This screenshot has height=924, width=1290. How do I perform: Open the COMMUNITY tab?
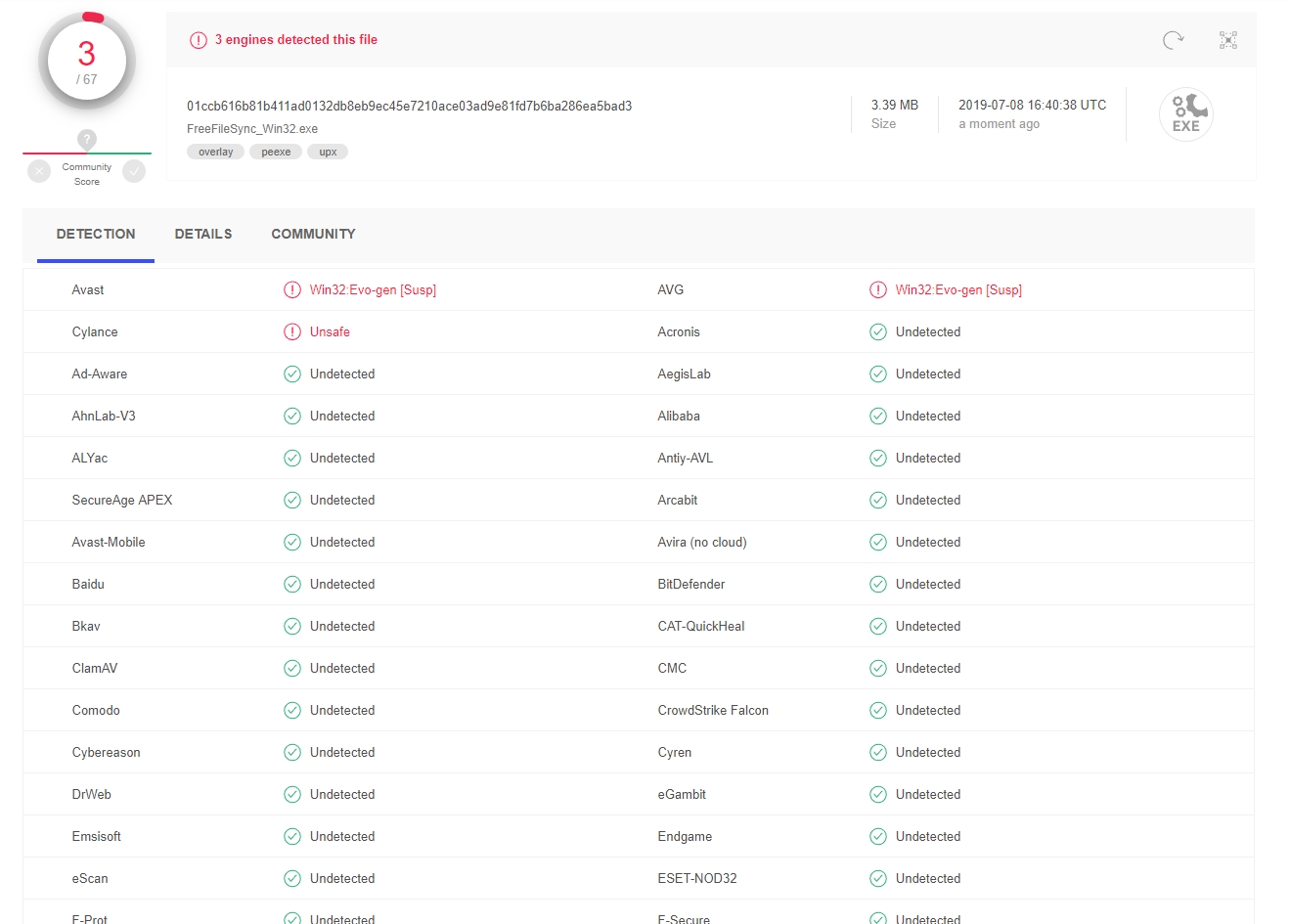[313, 234]
